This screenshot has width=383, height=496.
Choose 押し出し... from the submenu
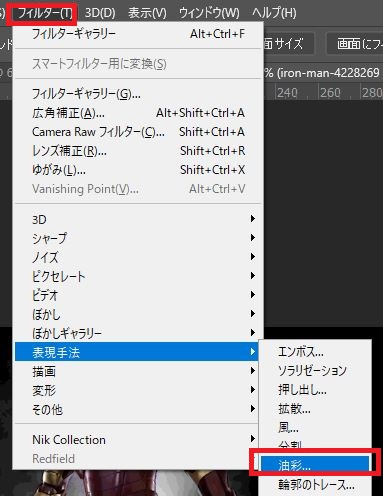coord(315,389)
